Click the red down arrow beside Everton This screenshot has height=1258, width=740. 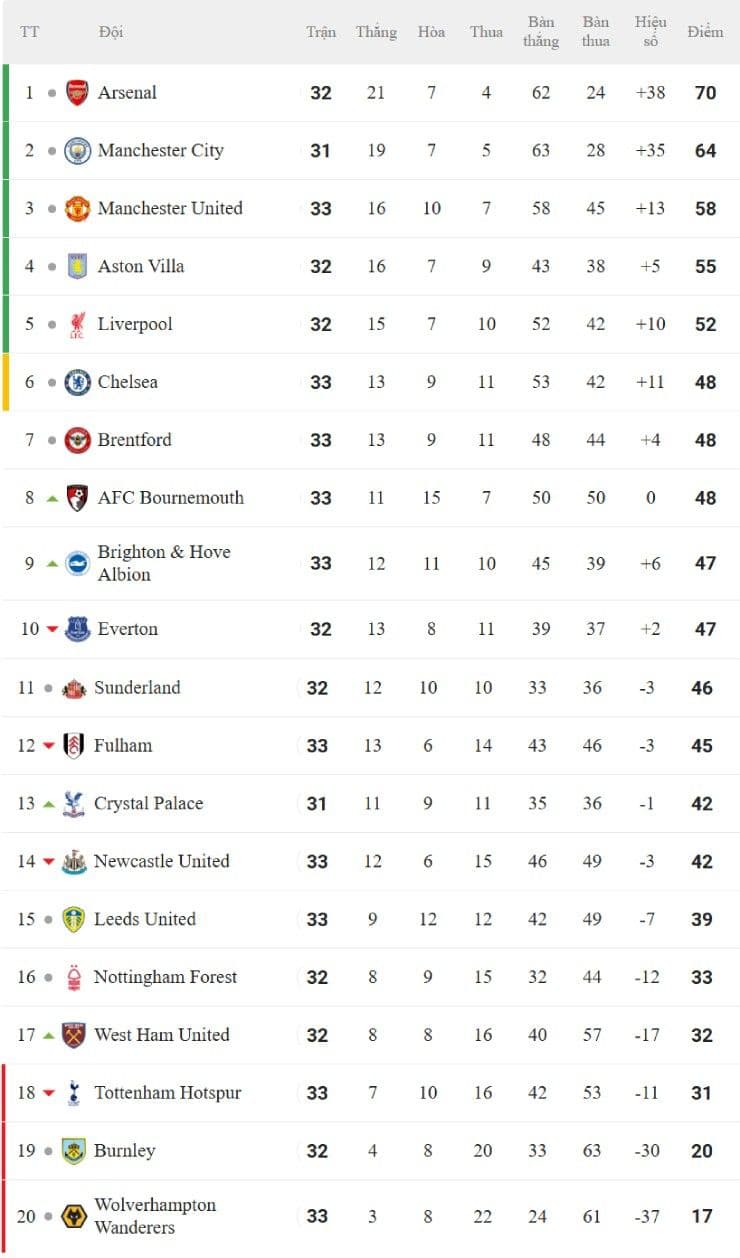[52, 629]
